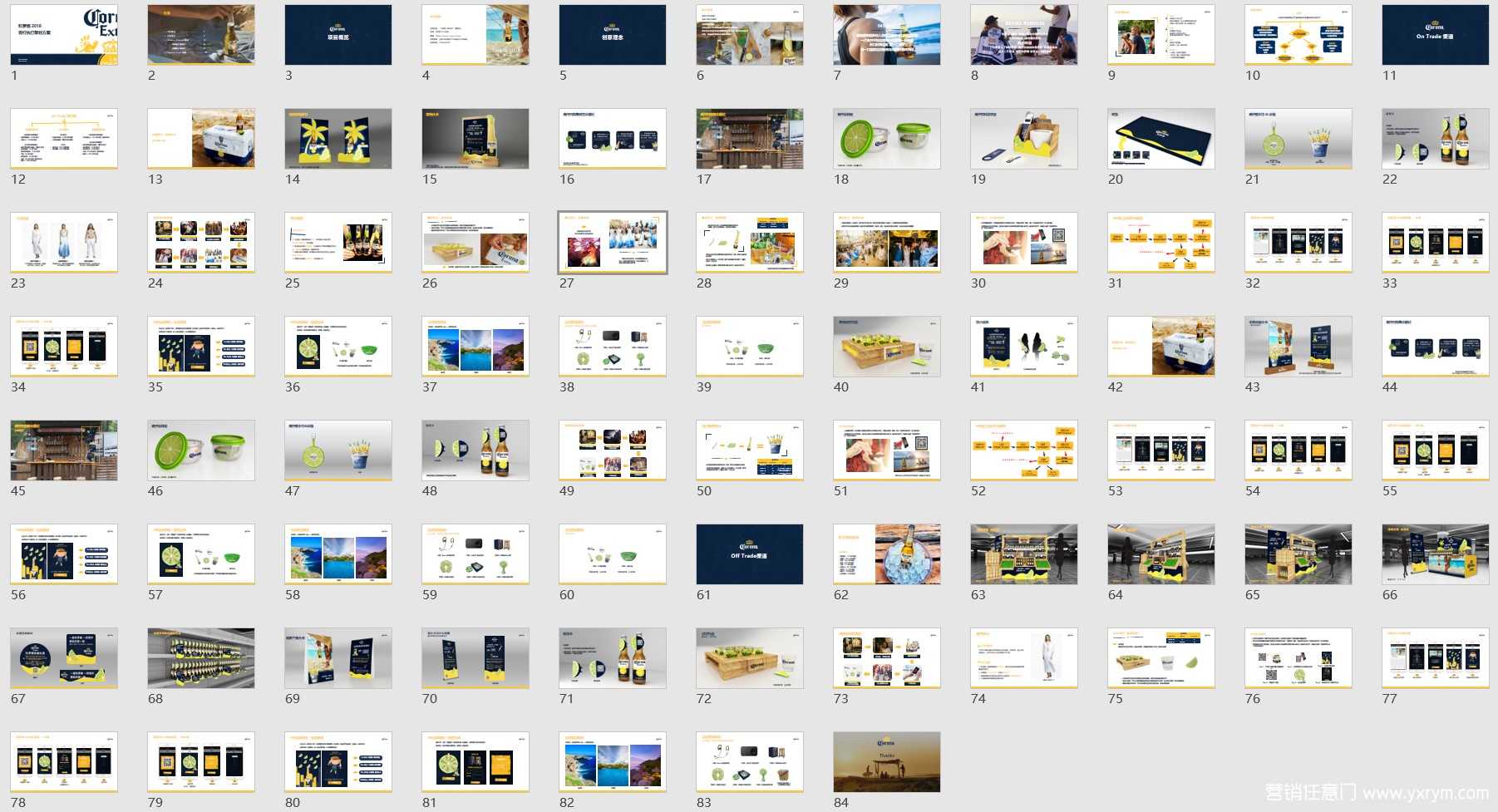Click the slide number label 61
This screenshot has height=812, width=1498.
point(704,595)
